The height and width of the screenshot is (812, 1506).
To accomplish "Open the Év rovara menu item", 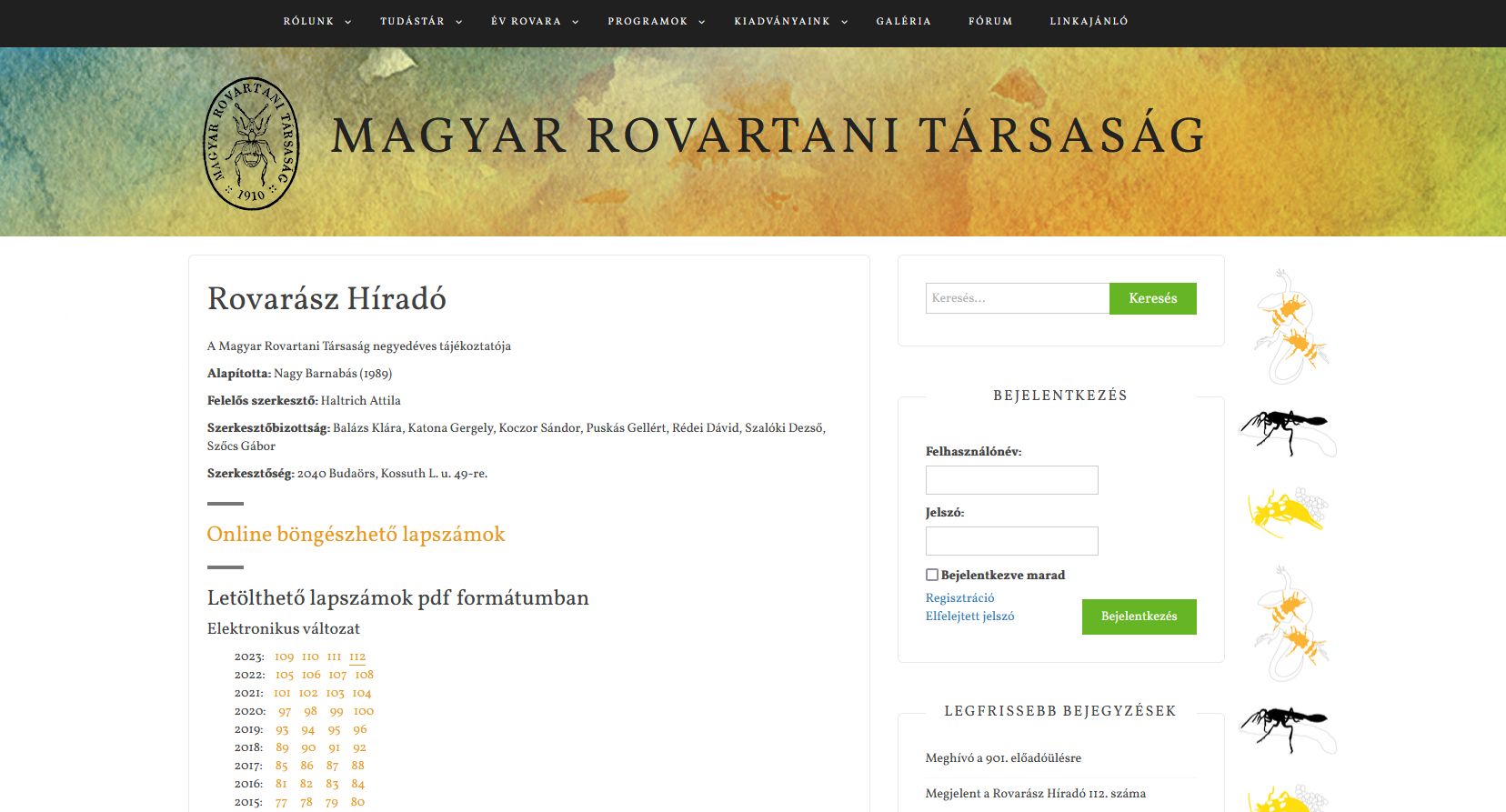I will point(526,21).
